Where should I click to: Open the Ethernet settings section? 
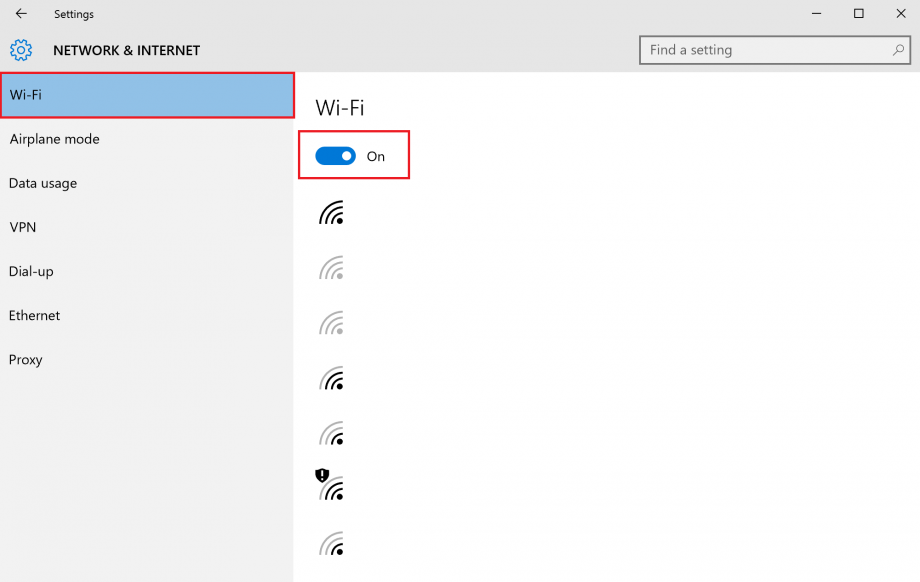[35, 315]
